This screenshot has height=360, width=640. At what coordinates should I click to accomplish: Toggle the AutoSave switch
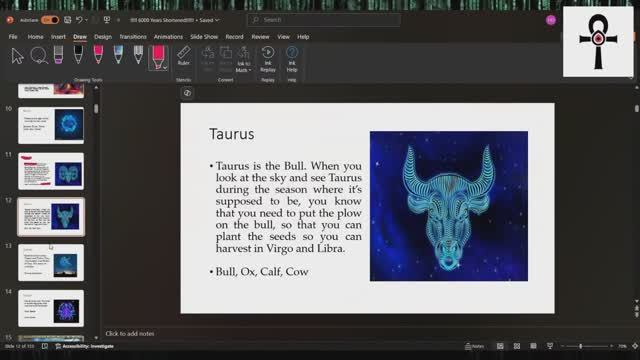point(50,20)
